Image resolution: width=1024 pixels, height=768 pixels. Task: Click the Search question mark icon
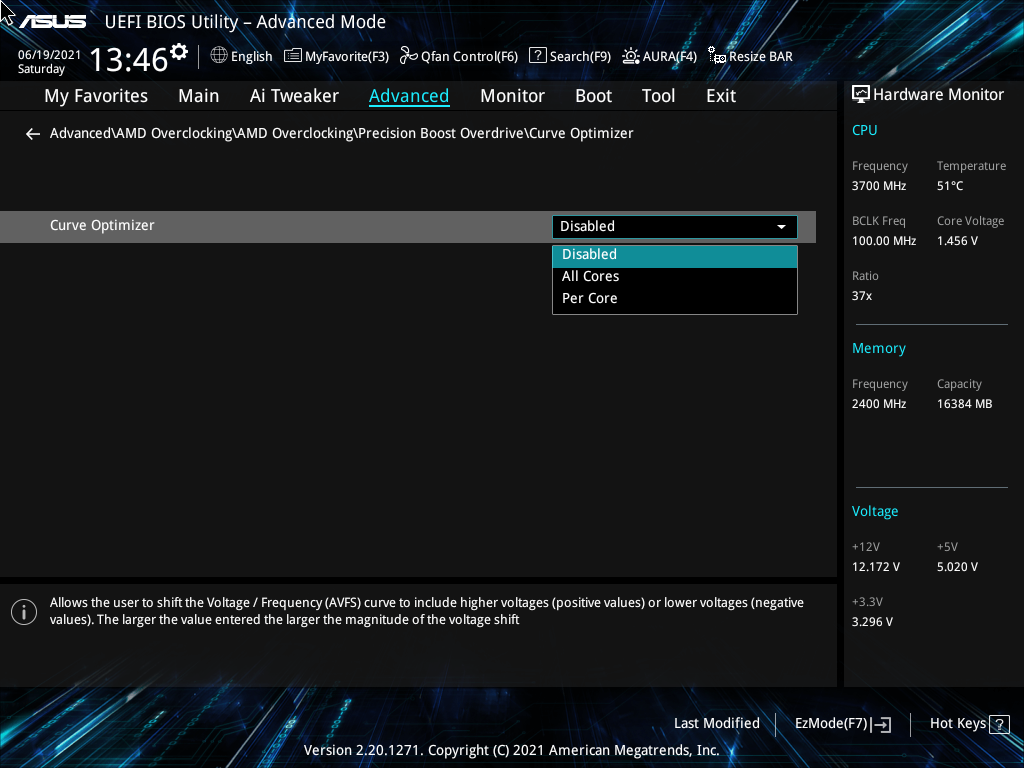(x=537, y=56)
